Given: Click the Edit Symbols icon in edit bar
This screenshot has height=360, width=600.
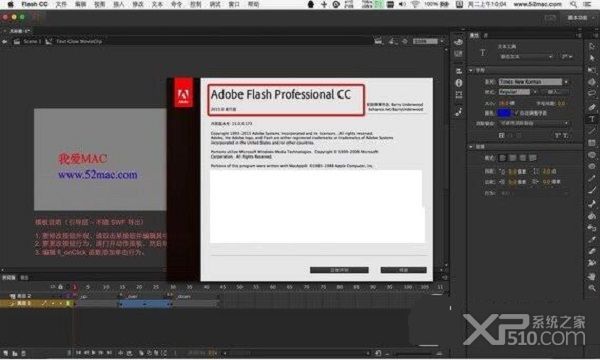Looking at the screenshot, I should point(392,41).
